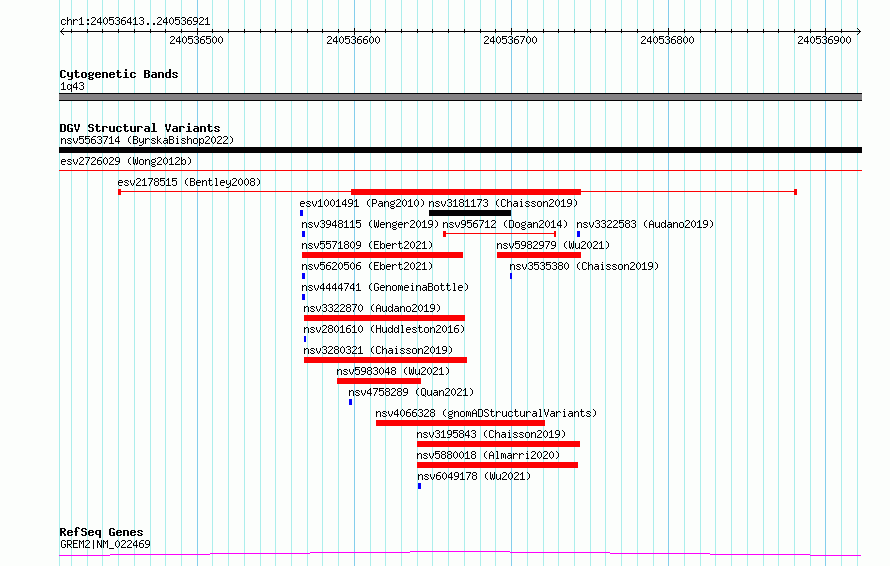Click blue marker under nsv5620506

click(x=304, y=276)
